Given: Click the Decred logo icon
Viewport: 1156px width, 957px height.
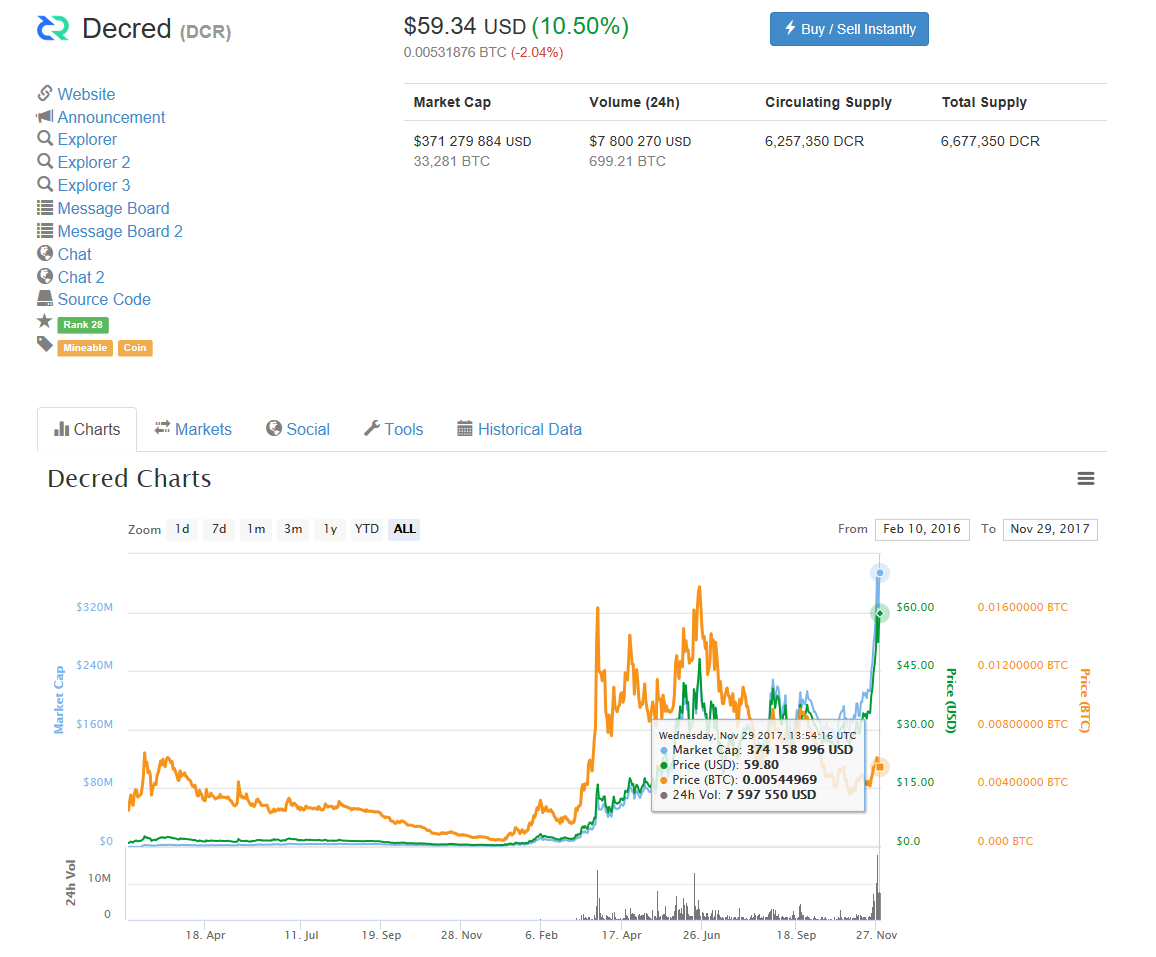Looking at the screenshot, I should 53,29.
